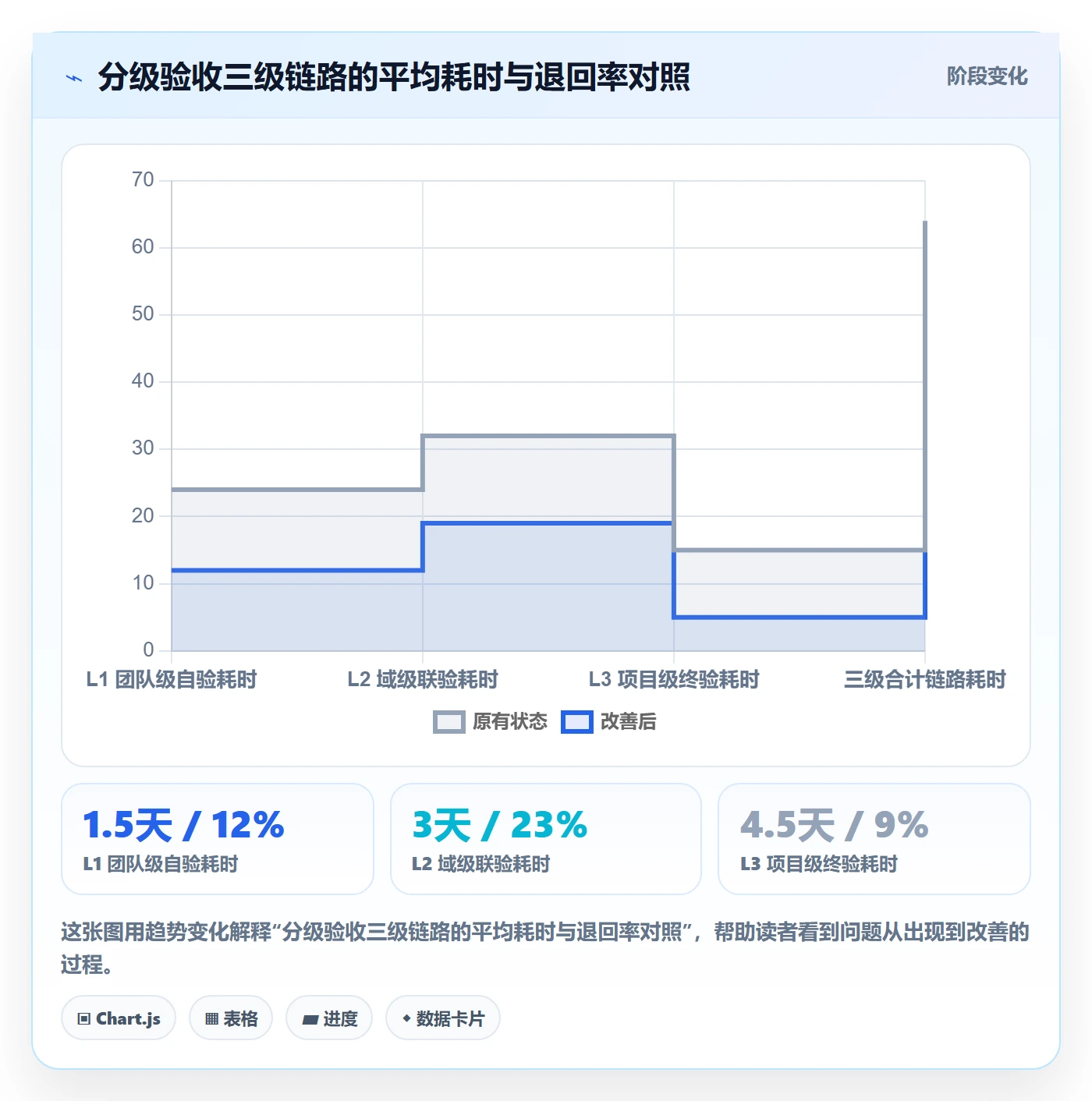Click the 改善后 legend label

629,722
